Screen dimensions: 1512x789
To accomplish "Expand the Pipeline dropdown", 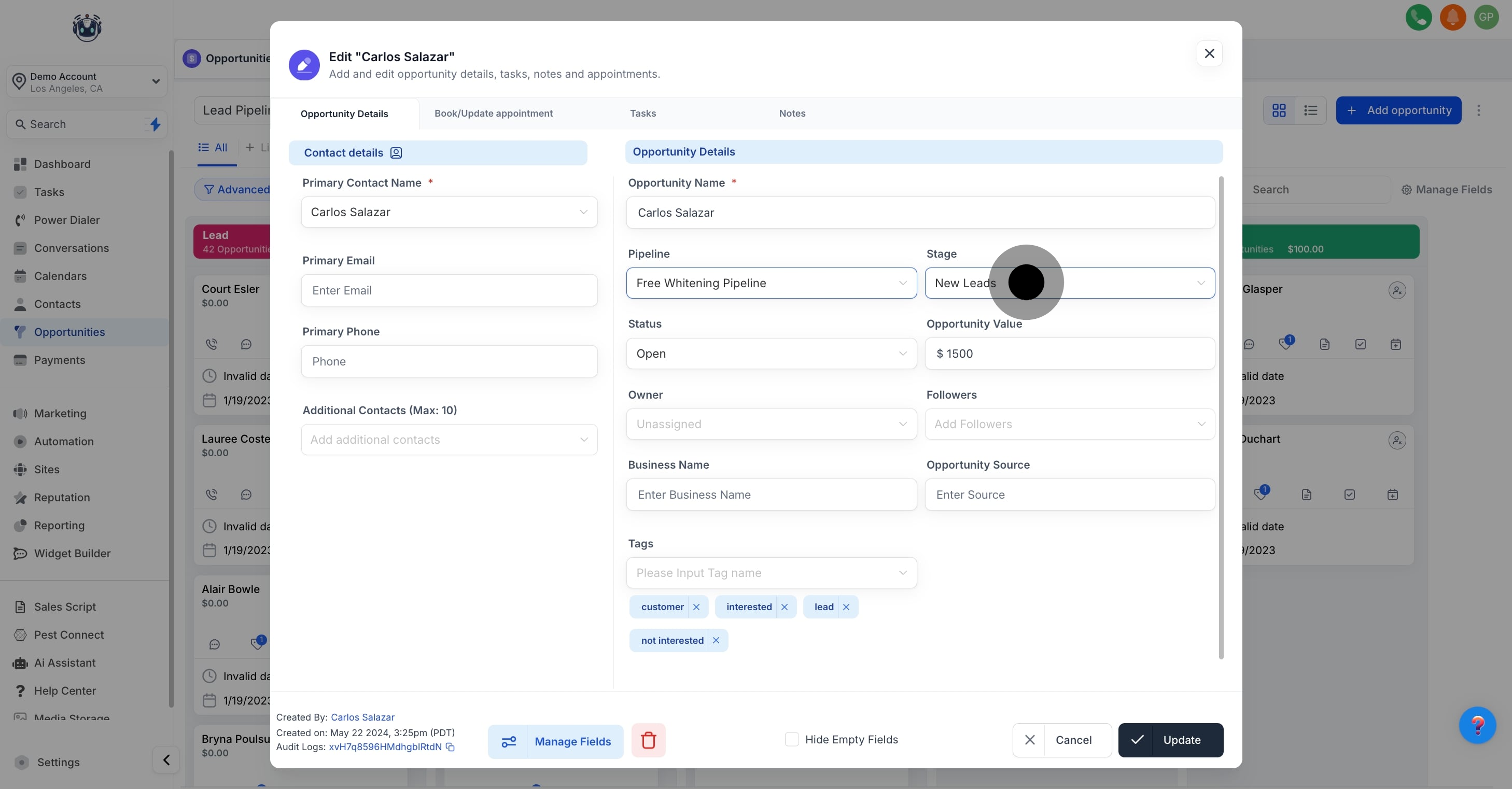I will (x=771, y=284).
